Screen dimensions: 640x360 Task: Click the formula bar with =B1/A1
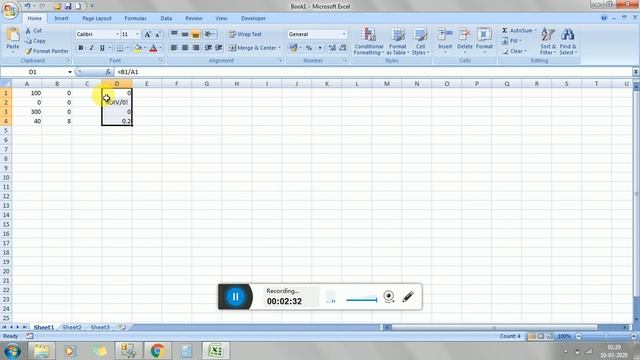[373, 72]
